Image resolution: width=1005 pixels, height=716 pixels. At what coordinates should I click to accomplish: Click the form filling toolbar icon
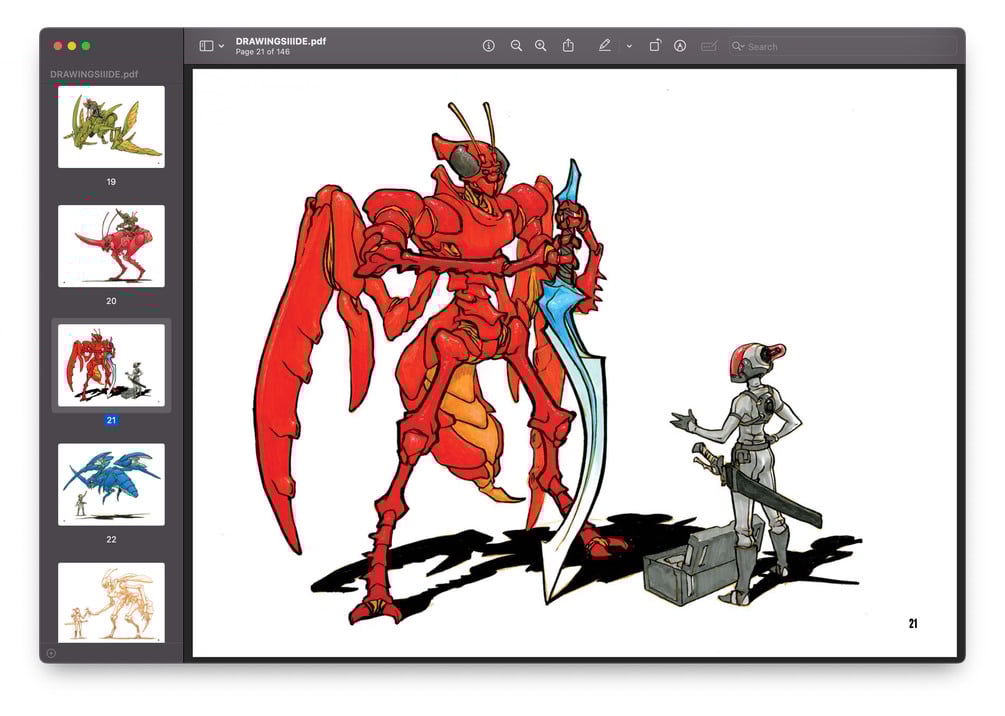pos(709,46)
